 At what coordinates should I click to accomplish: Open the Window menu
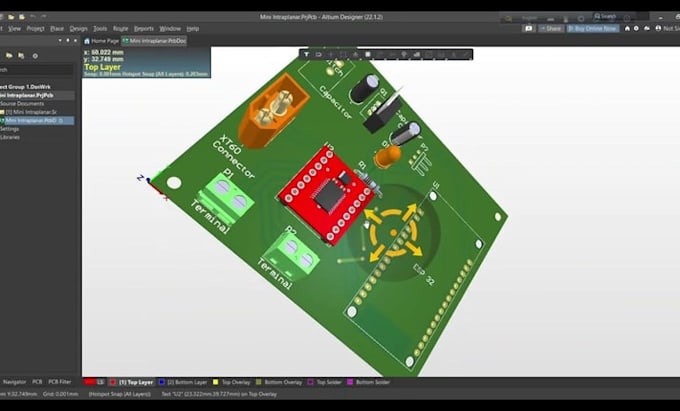click(x=170, y=28)
